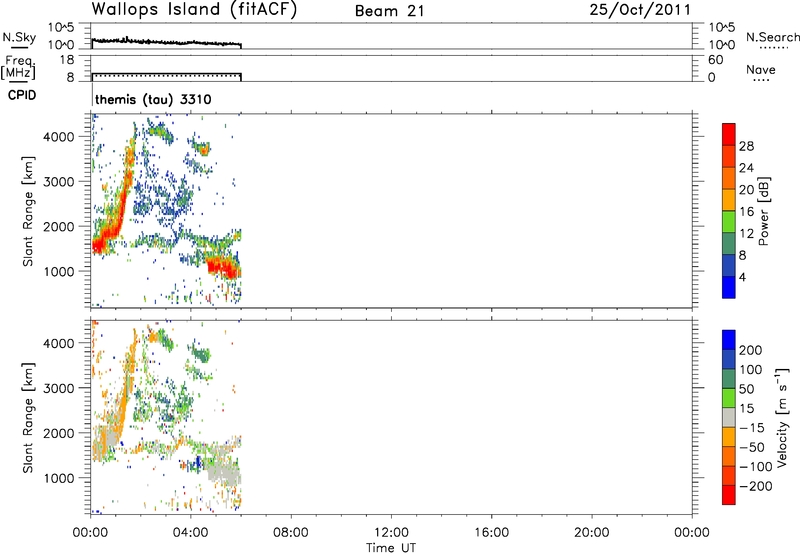This screenshot has width=800, height=554.
Task: Click the date "25/Oct/2011"
Action: coord(640,10)
